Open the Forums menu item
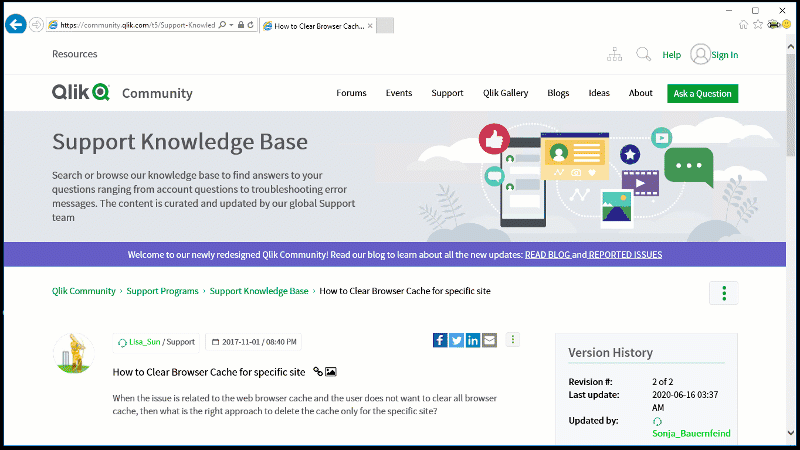Image resolution: width=800 pixels, height=450 pixels. (x=351, y=93)
